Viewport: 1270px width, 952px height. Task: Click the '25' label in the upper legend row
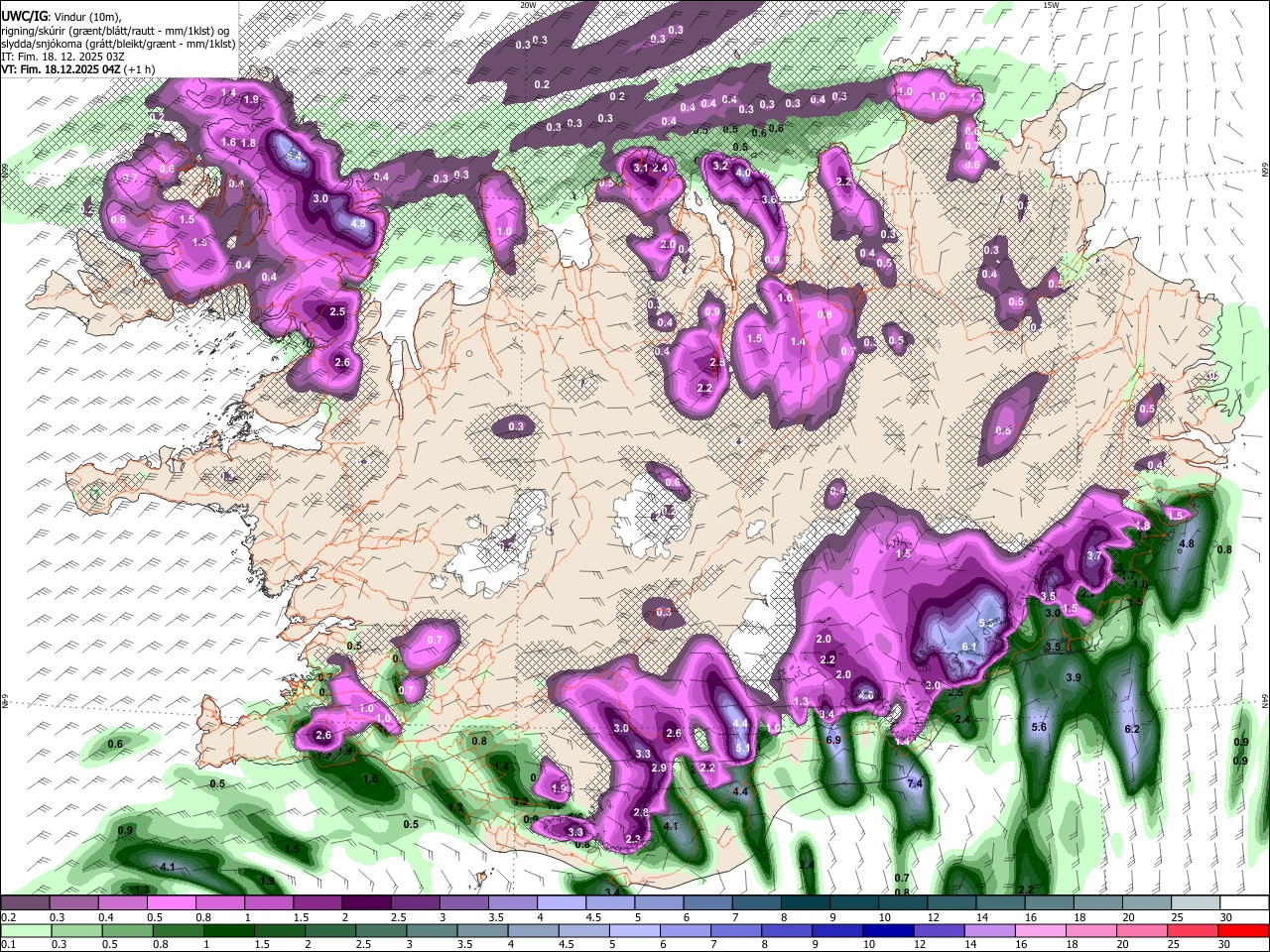[1176, 917]
